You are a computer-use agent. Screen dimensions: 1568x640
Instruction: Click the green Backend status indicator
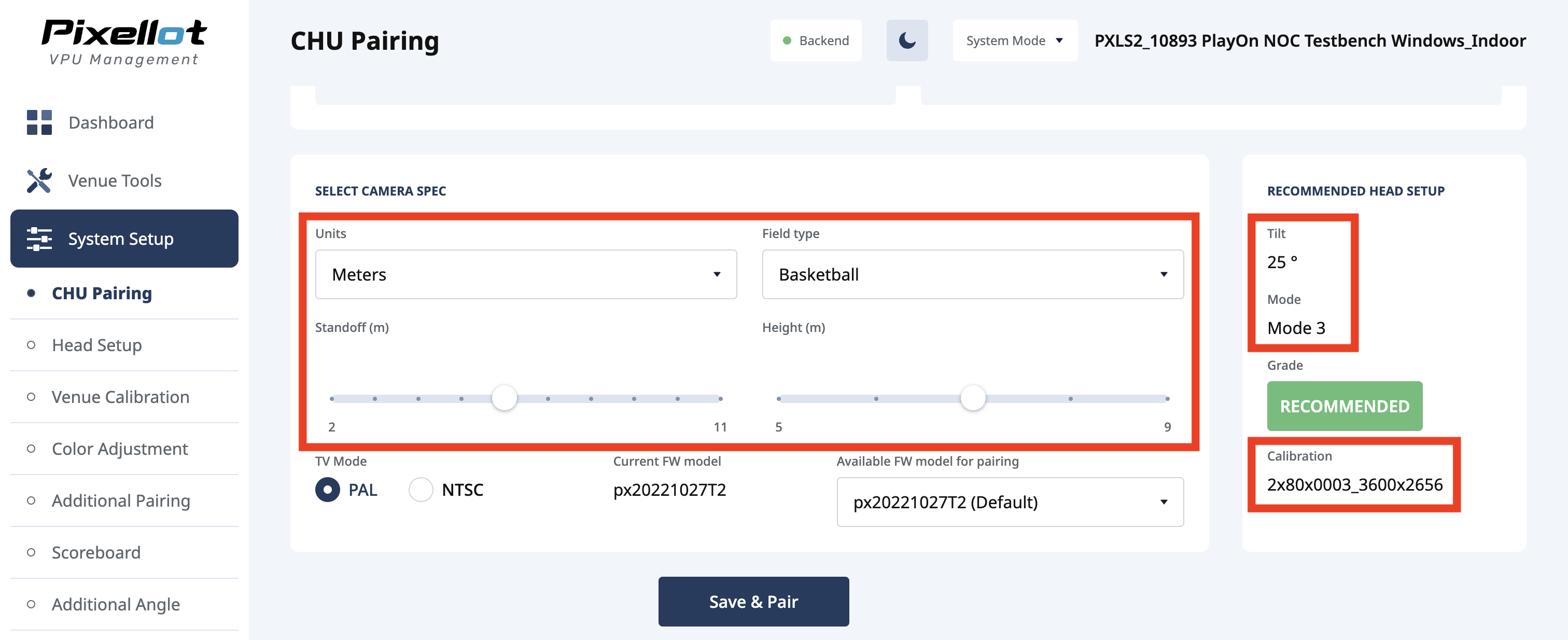pyautogui.click(x=787, y=41)
